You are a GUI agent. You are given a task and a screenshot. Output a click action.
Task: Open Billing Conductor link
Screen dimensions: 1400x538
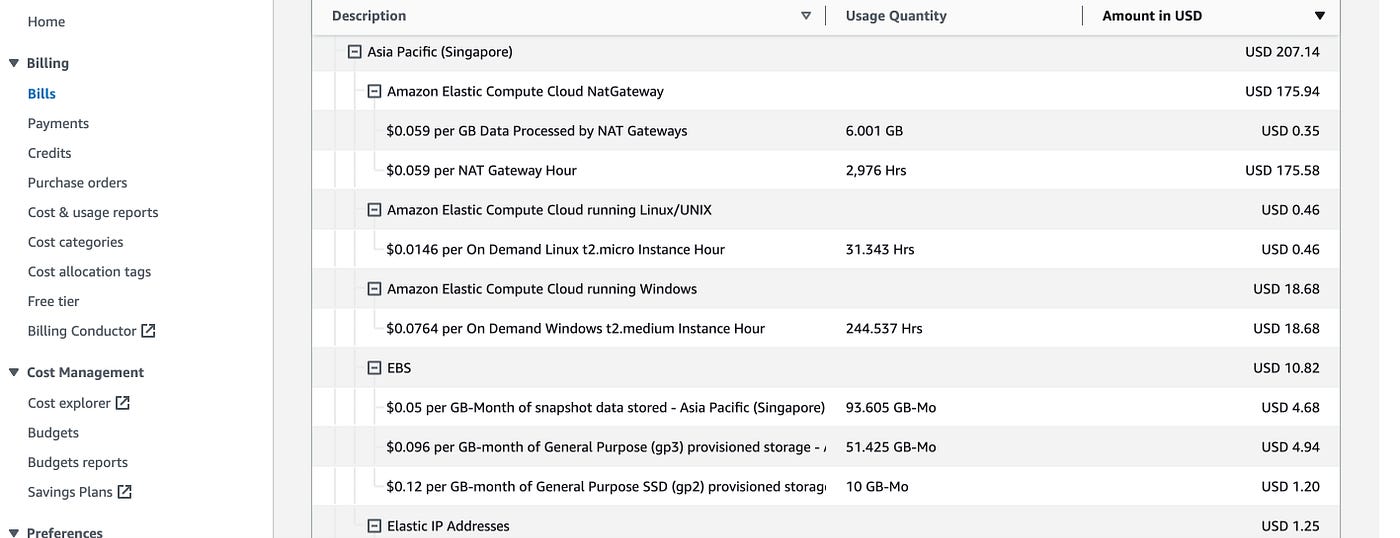[82, 331]
